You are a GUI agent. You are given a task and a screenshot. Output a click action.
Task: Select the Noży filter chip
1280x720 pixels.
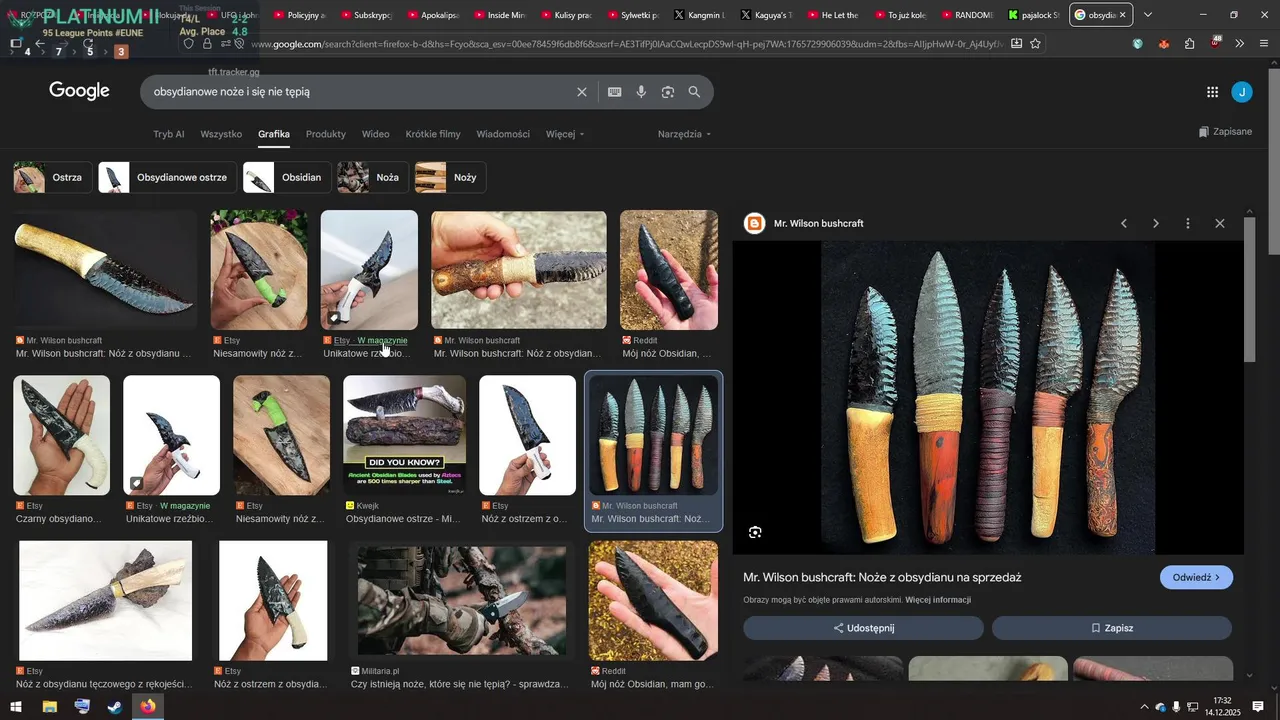coord(450,177)
